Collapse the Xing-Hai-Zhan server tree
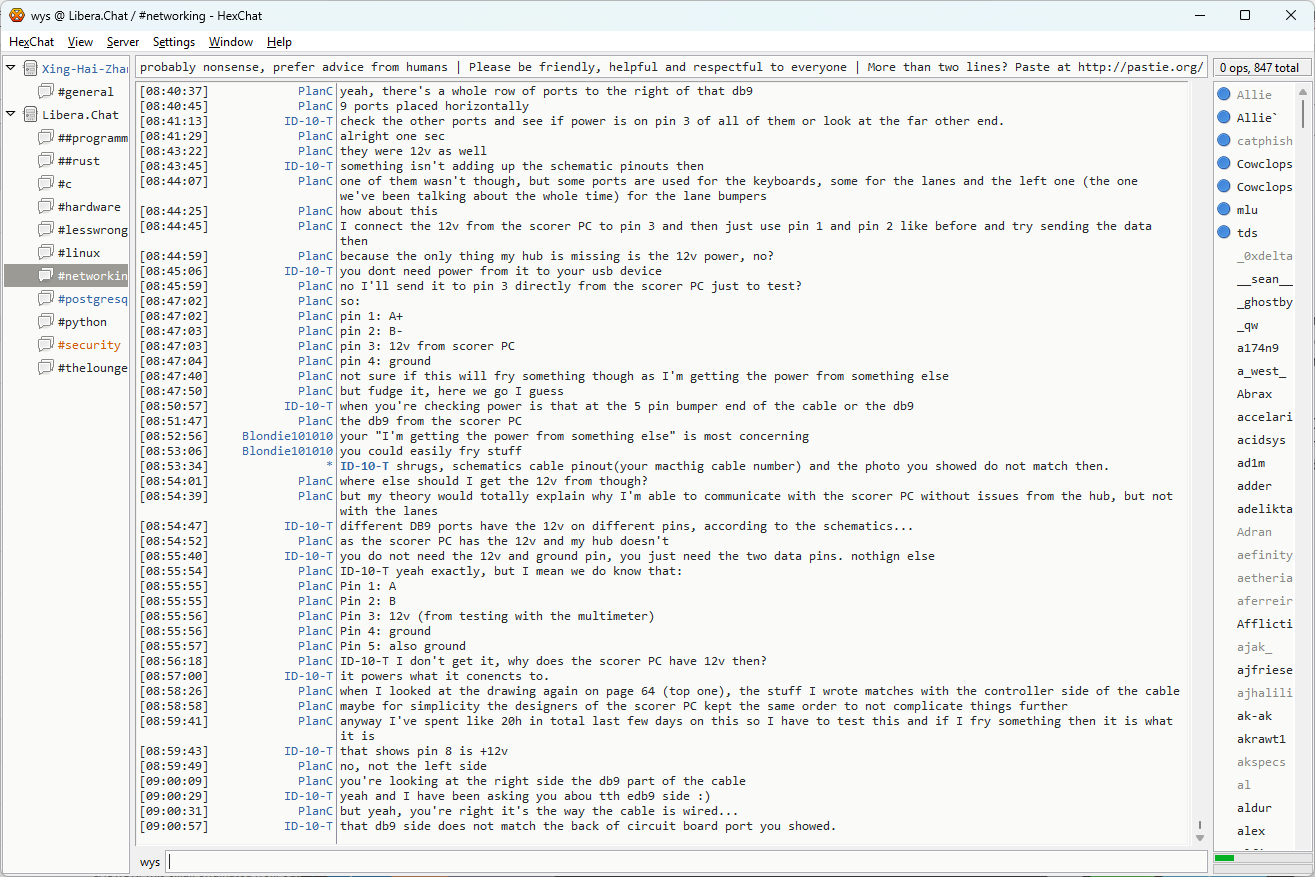This screenshot has height=877, width=1315. (x=11, y=68)
